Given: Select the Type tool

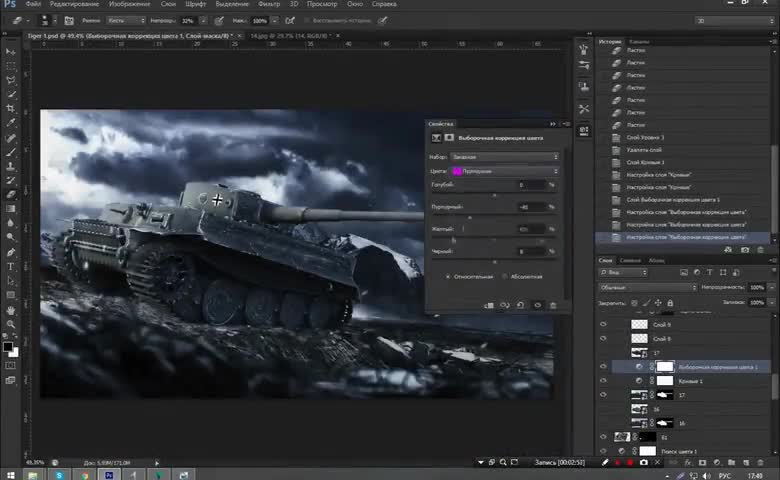Looking at the screenshot, I should 11,267.
